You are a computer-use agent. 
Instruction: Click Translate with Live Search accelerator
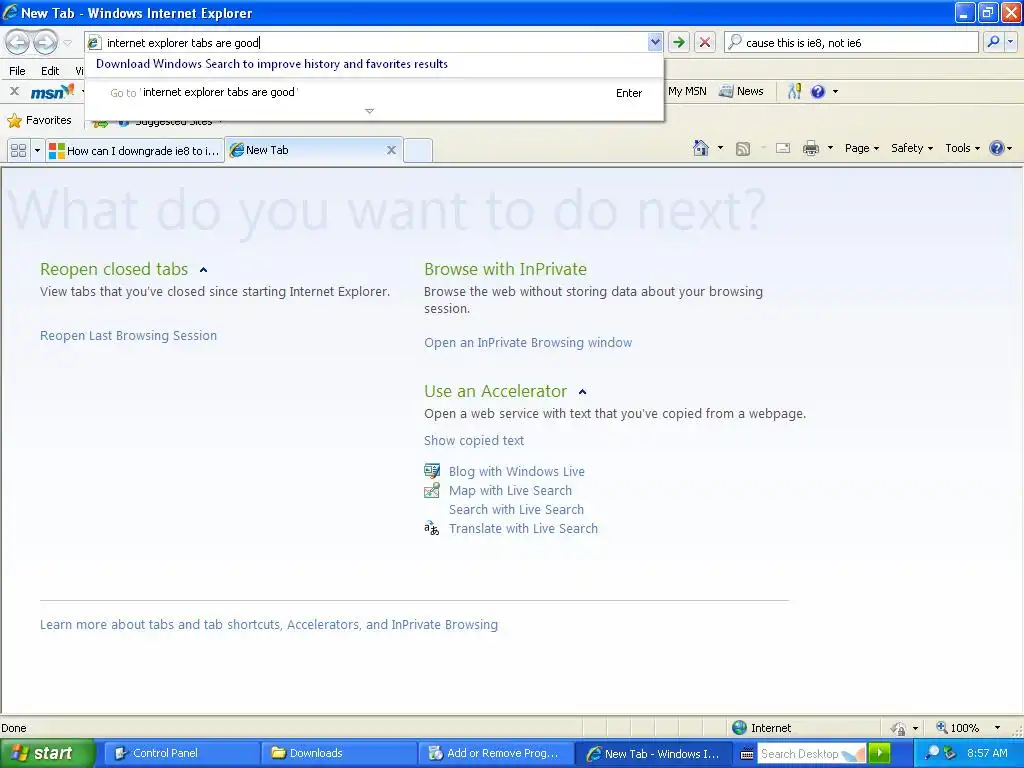(523, 528)
